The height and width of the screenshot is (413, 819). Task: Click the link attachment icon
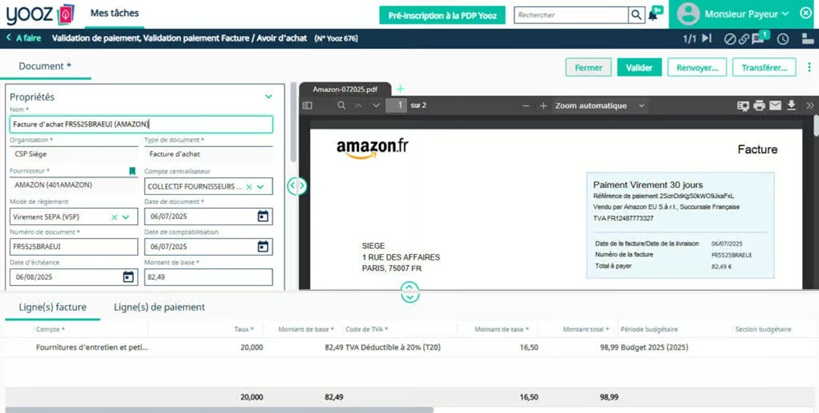(744, 39)
